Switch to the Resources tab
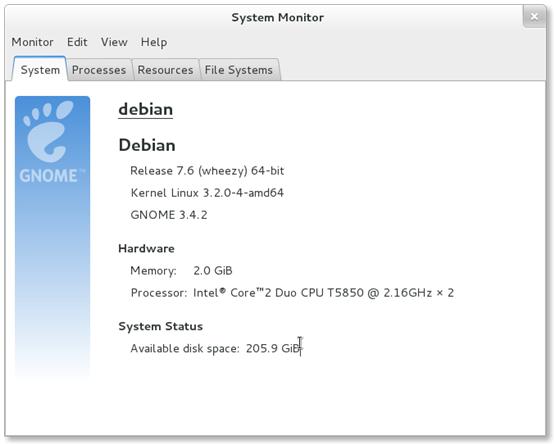 click(165, 70)
